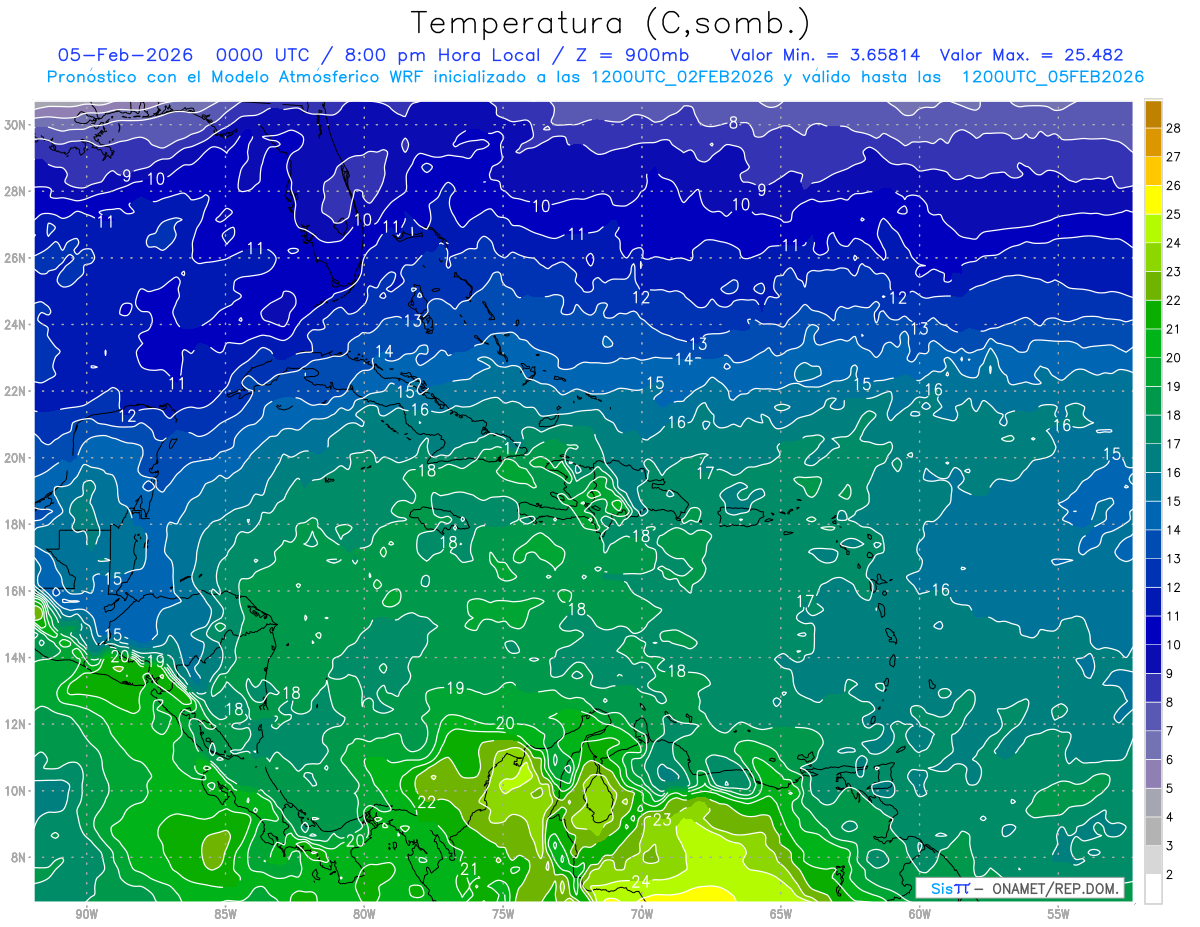Click the "85W" longitude axis label
Screen dimensions: 1200x927
point(225,914)
